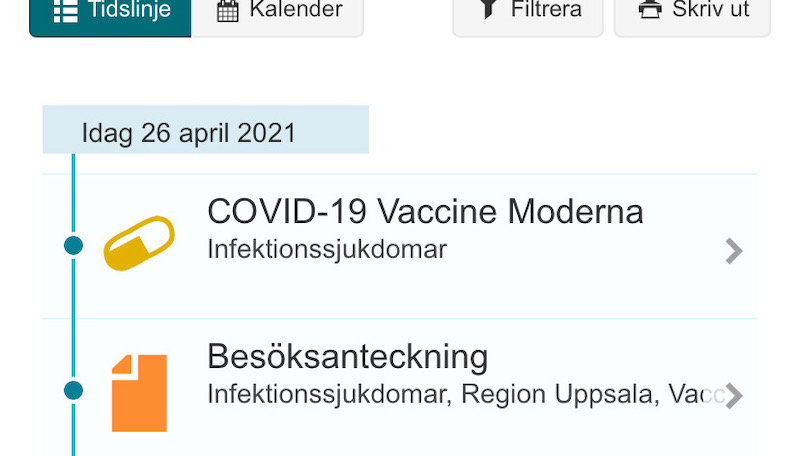
Task: Click Infektionssjukdomar, Region Uppsala subtitle text
Action: [x=430, y=395]
